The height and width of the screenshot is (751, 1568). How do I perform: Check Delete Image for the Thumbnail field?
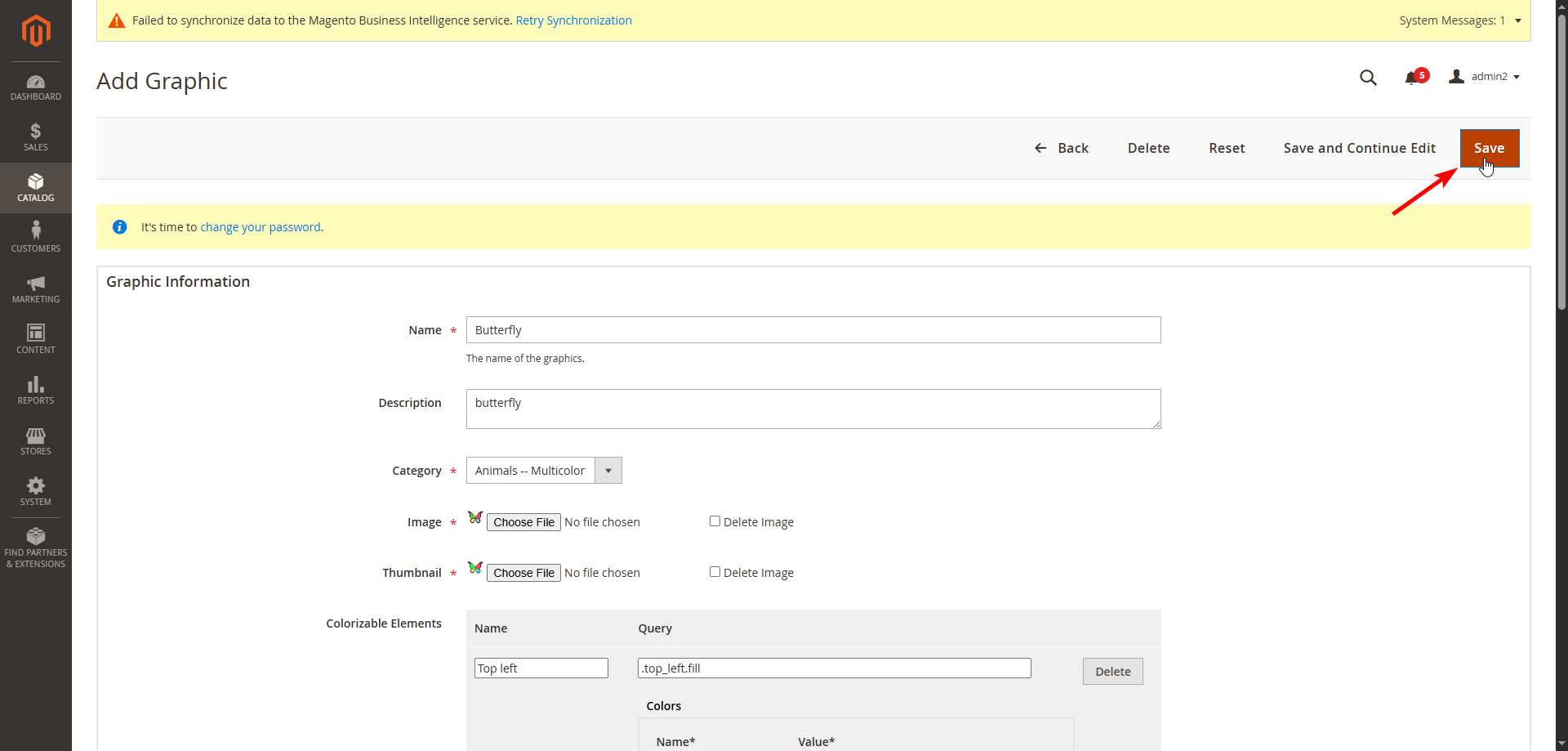click(715, 572)
